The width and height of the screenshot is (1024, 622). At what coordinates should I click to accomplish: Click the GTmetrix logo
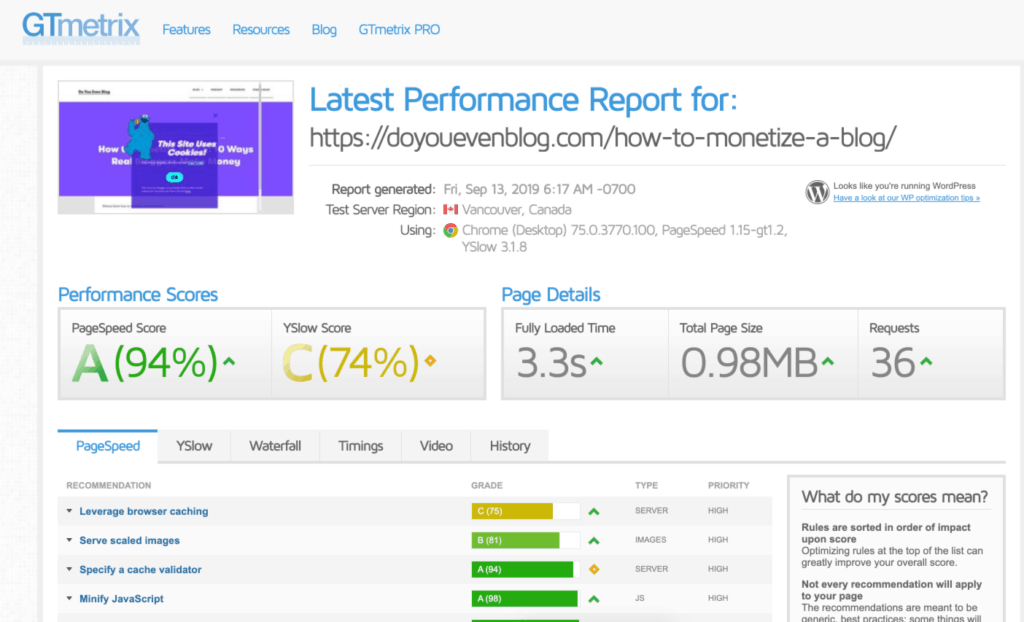[x=81, y=28]
